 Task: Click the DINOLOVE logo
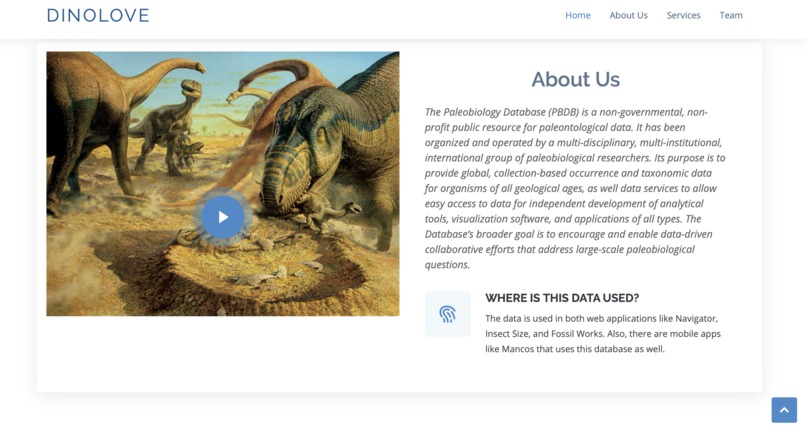[98, 15]
